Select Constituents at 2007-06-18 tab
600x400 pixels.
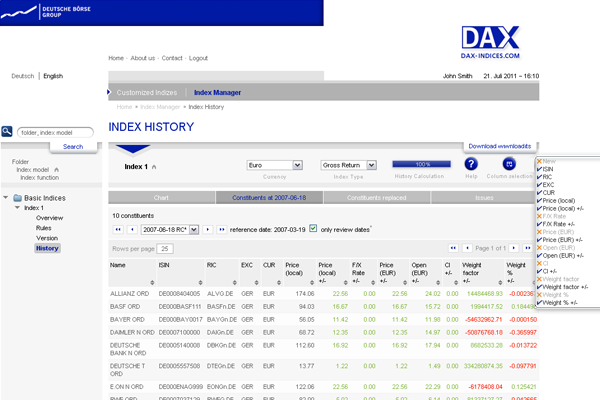(269, 198)
